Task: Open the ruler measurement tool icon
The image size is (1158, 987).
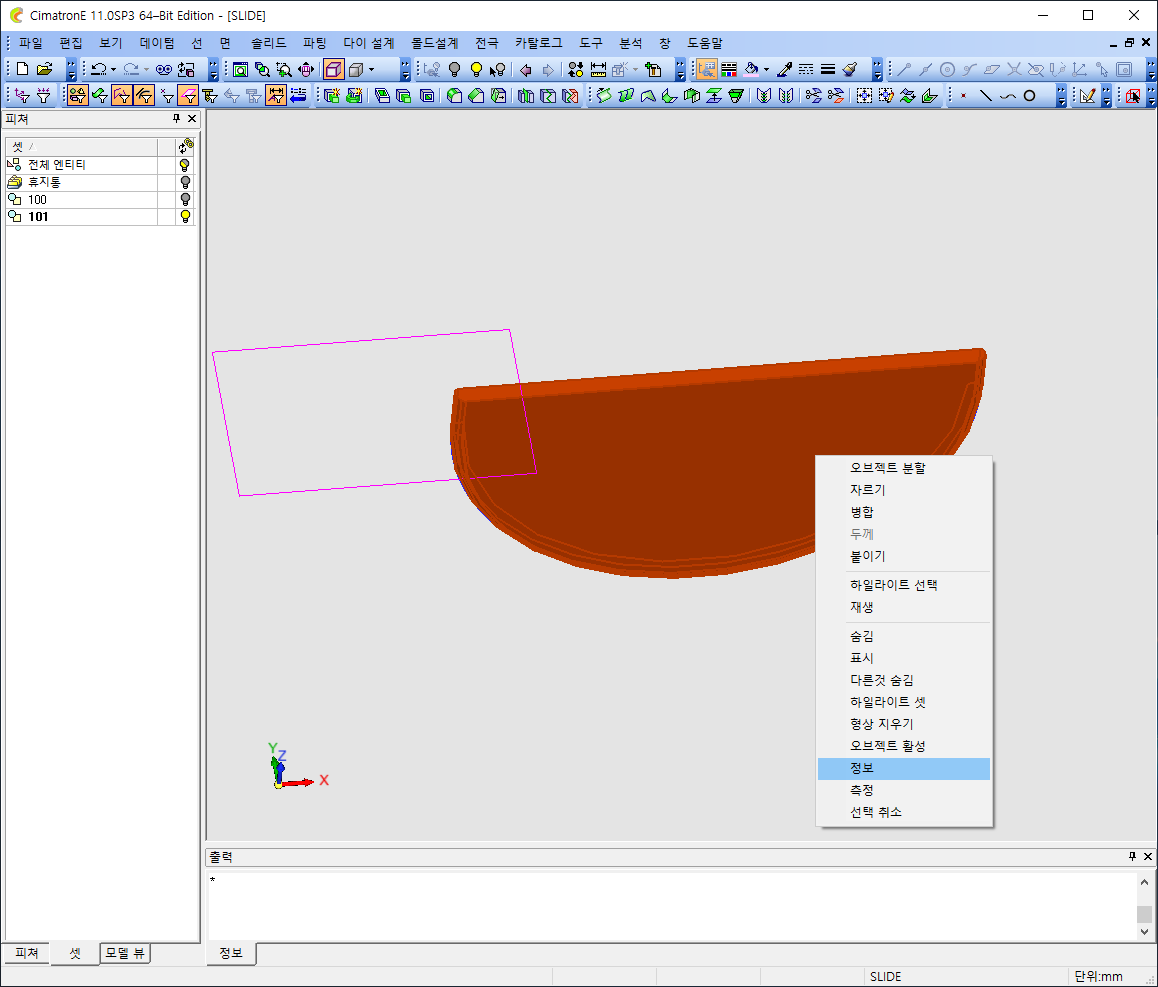Action: (x=598, y=69)
